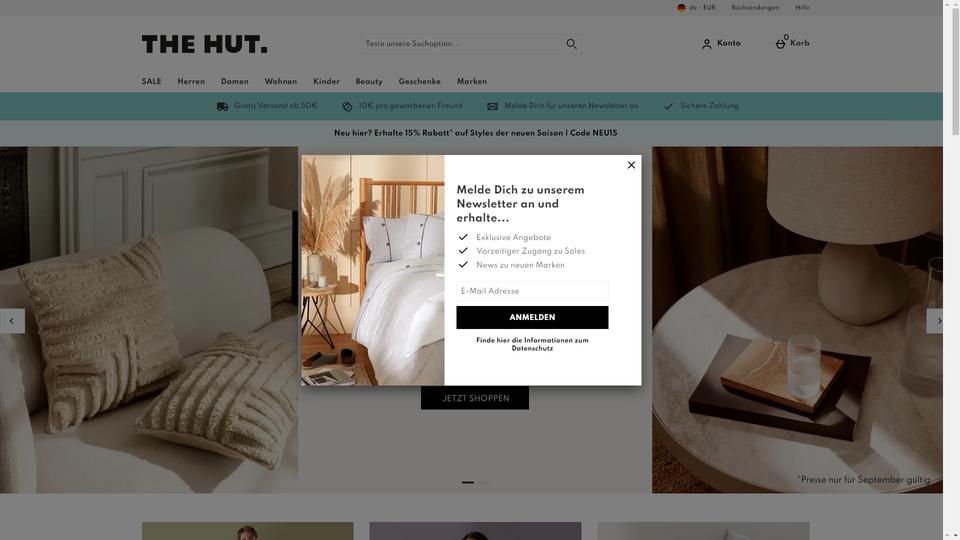Open the Konto account icon
The height and width of the screenshot is (540, 960).
point(707,43)
